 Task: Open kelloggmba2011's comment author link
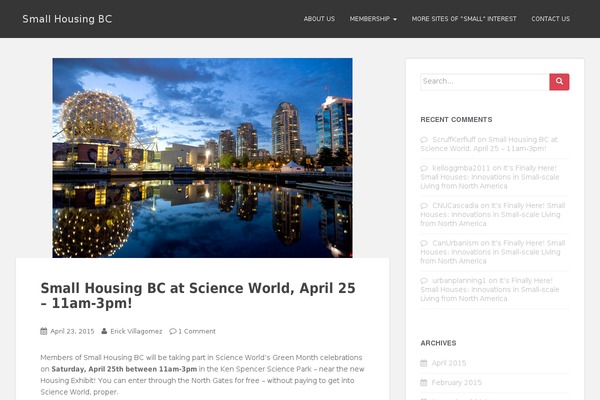(461, 168)
